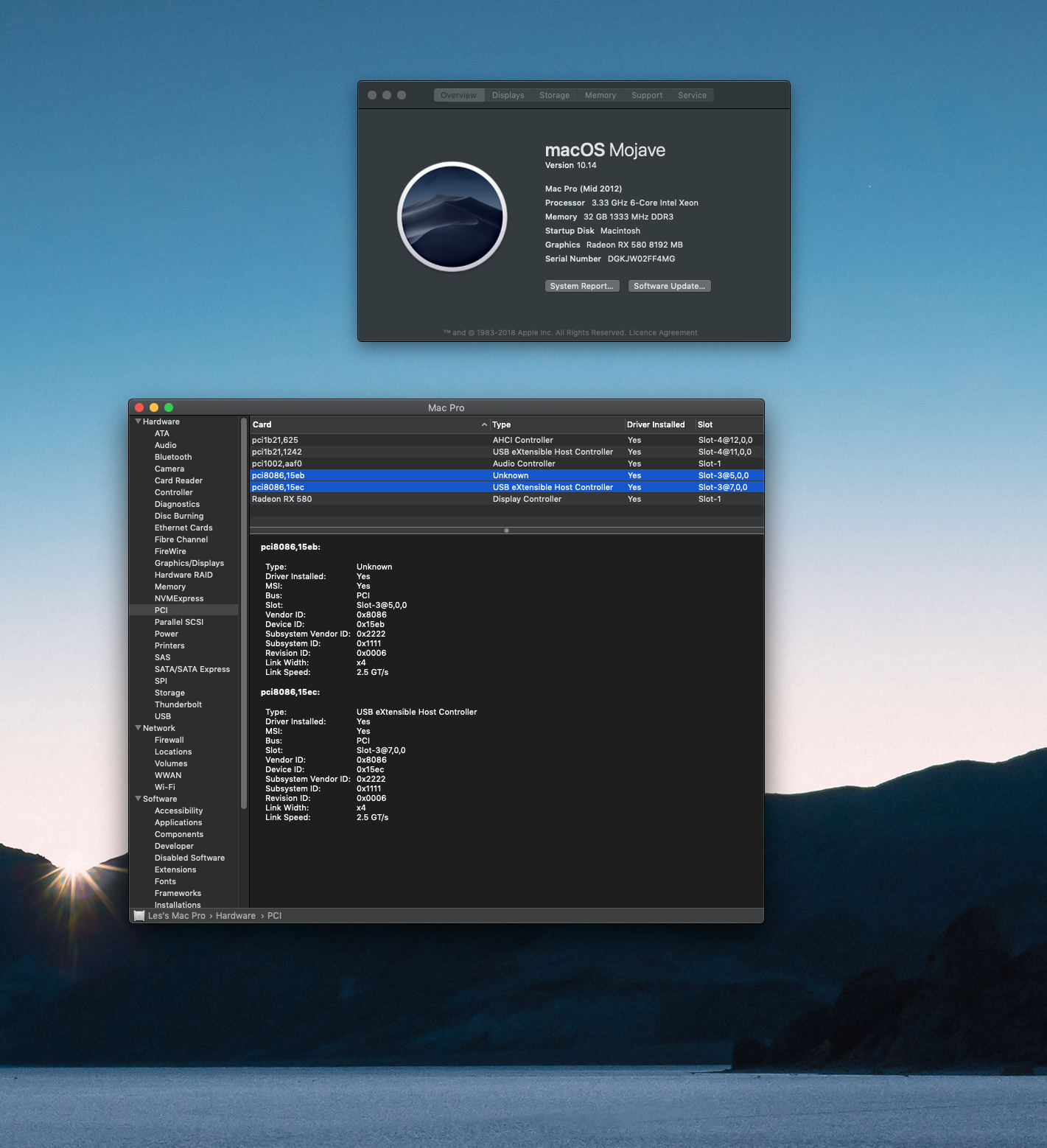Select Audio in the sidebar

click(166, 445)
